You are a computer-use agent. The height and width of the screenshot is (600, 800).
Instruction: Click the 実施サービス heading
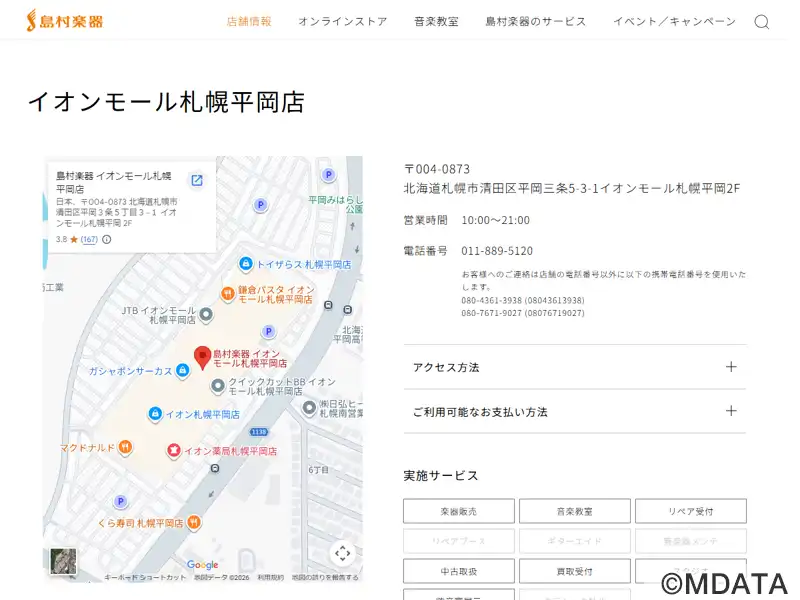click(x=441, y=476)
